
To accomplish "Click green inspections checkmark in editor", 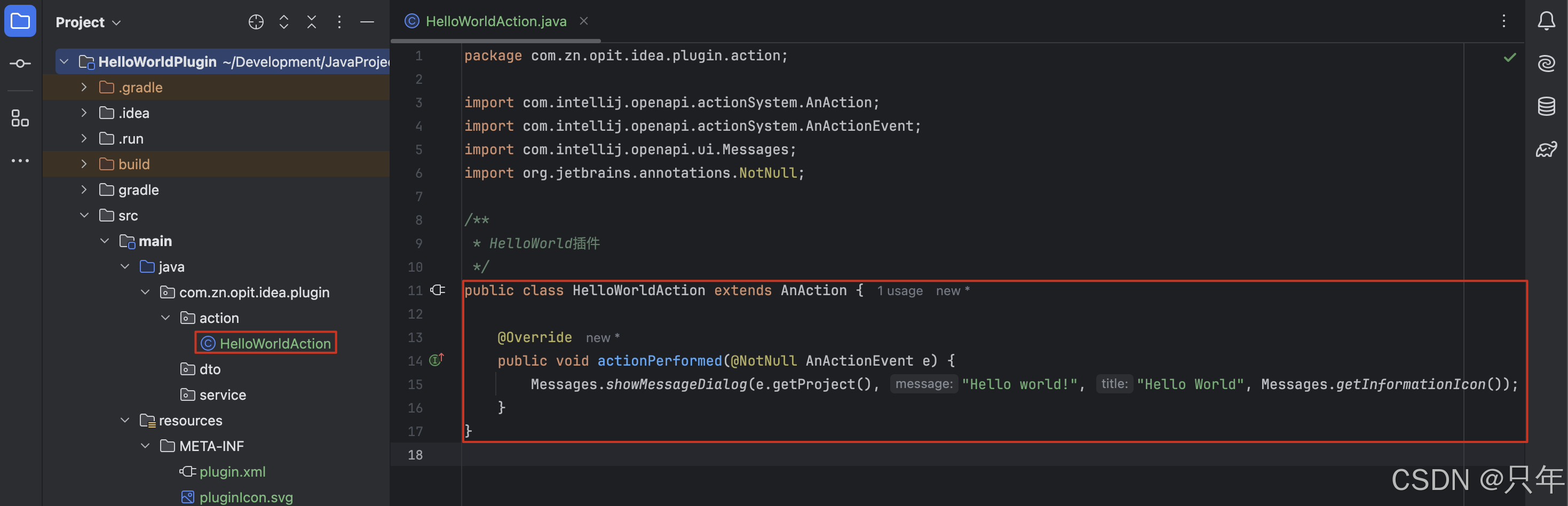I will (1510, 58).
